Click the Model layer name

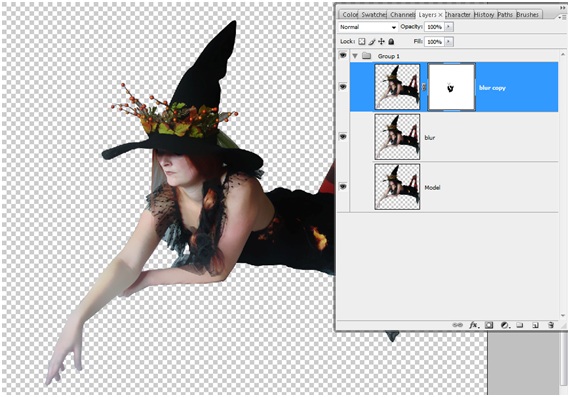[x=432, y=188]
